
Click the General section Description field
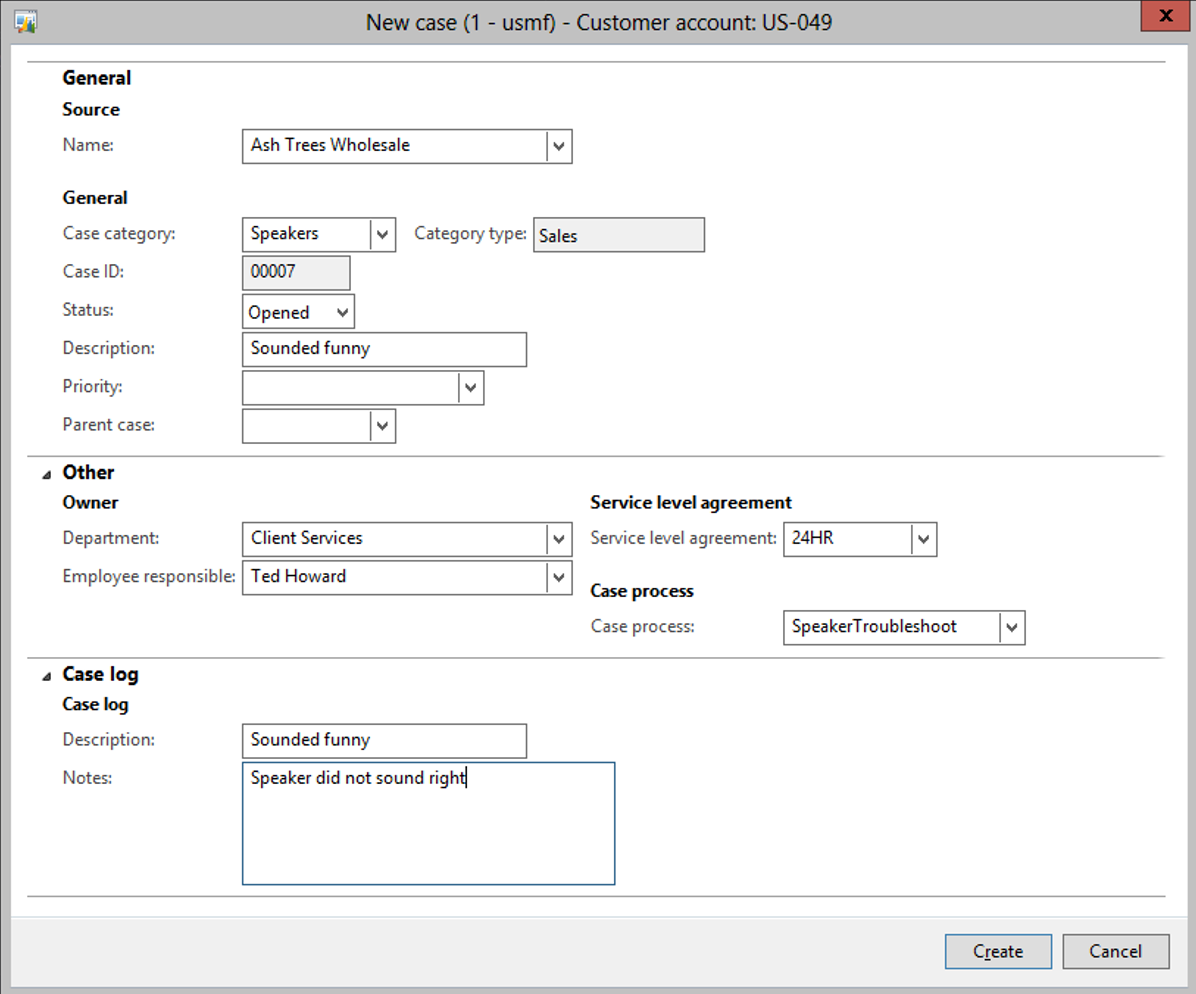(384, 349)
